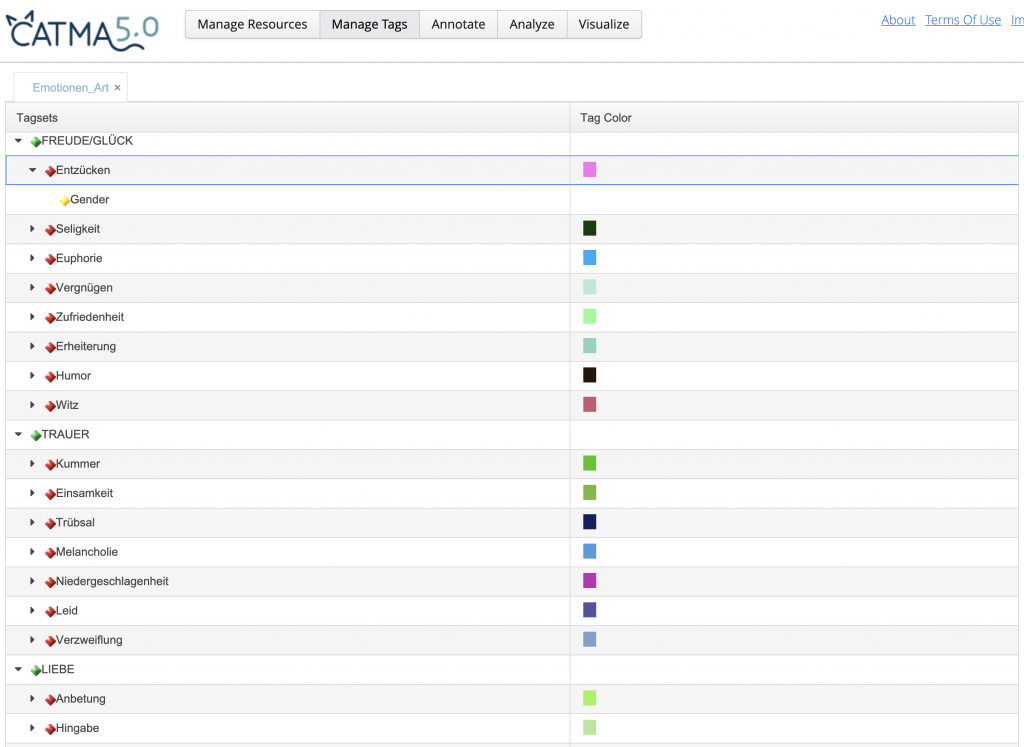Open the Manage Tags section
The width and height of the screenshot is (1024, 747).
pyautogui.click(x=370, y=24)
